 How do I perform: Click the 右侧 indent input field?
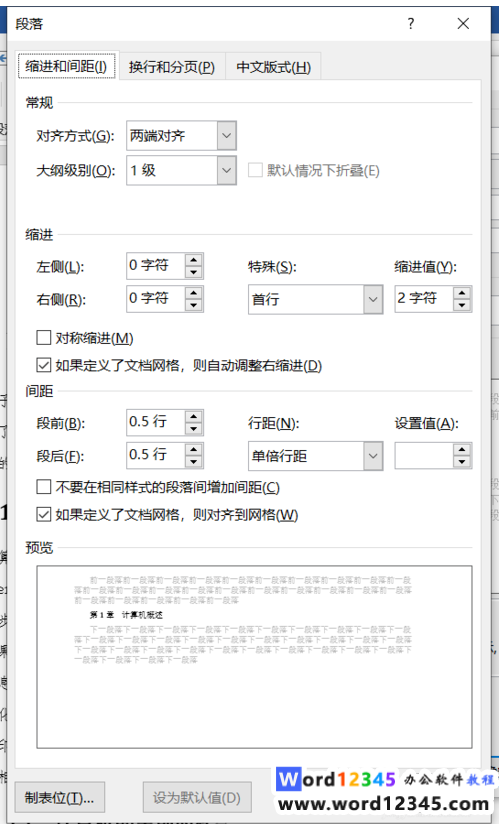point(155,298)
